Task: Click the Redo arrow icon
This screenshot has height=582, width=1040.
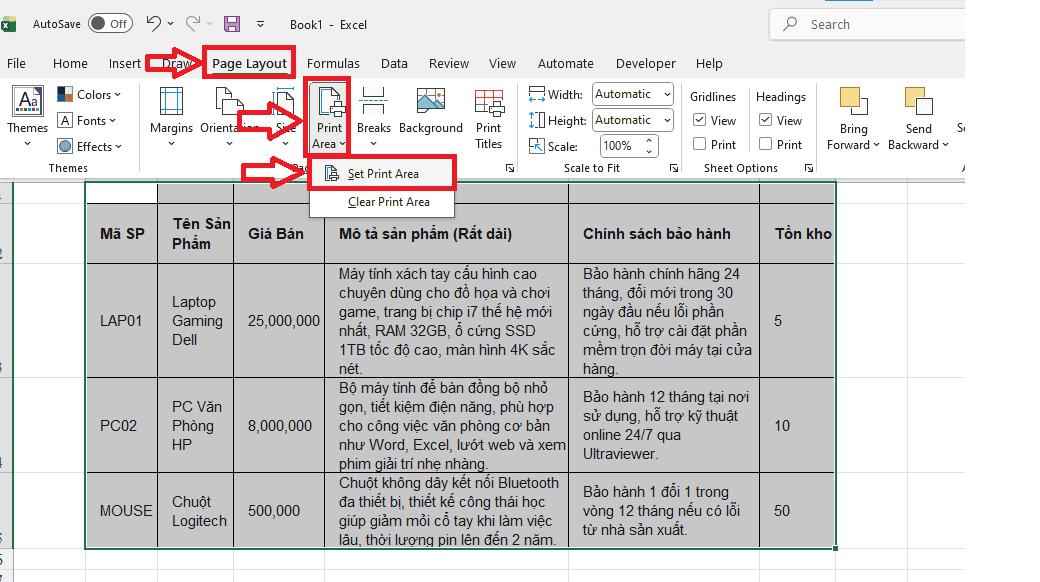Action: tap(193, 24)
